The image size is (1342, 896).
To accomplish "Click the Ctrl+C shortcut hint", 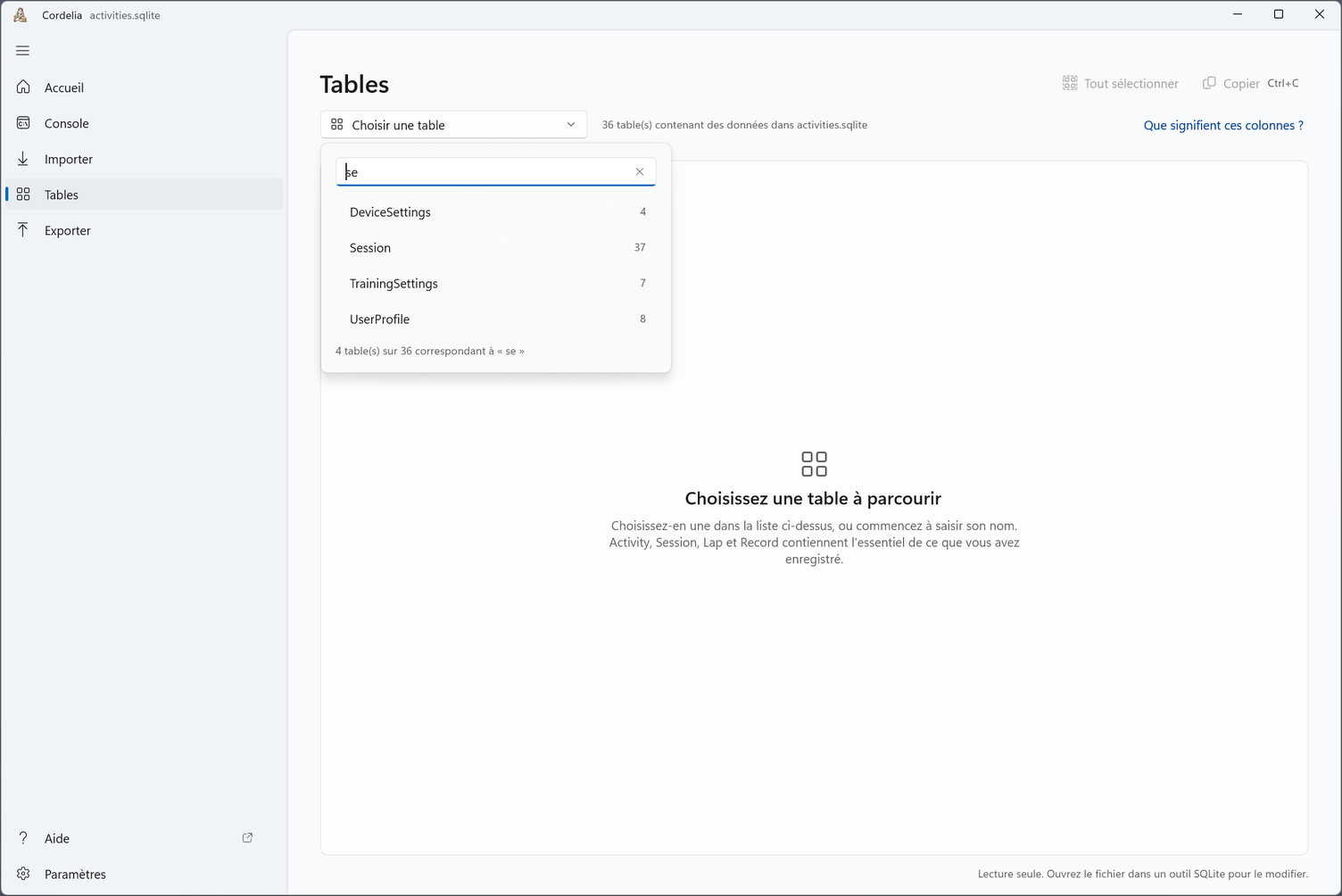I will click(x=1283, y=83).
